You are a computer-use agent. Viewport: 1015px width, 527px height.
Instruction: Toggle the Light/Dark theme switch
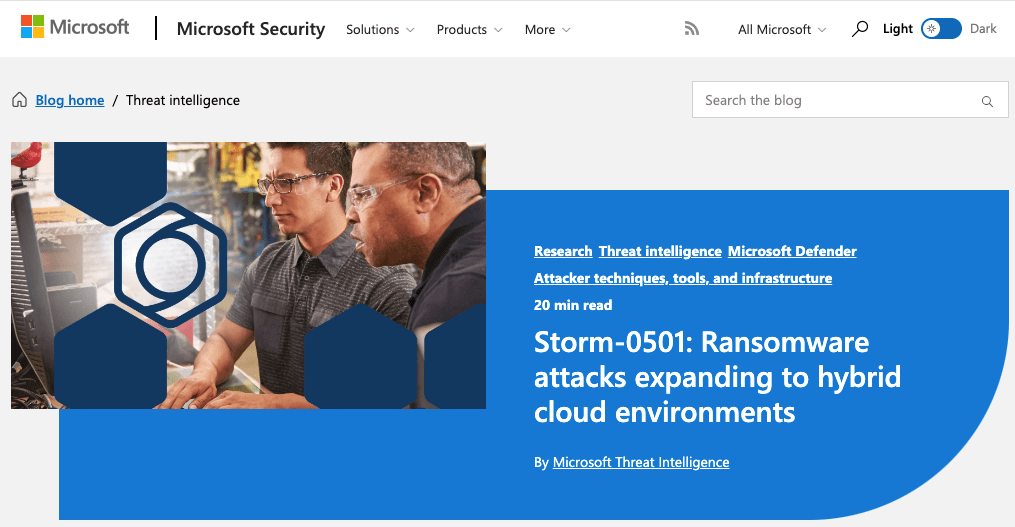941,29
